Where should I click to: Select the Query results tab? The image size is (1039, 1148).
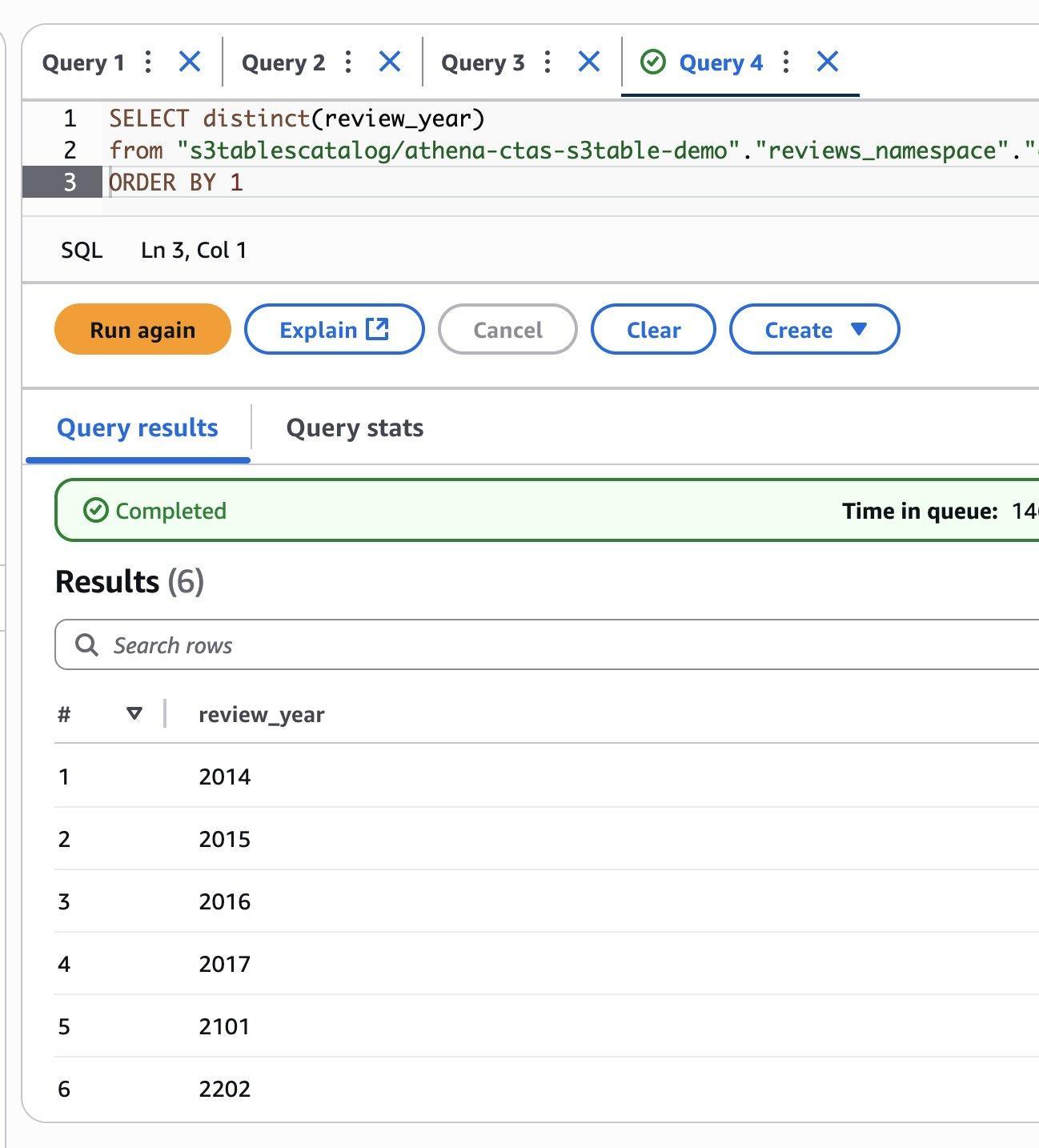pyautogui.click(x=138, y=428)
